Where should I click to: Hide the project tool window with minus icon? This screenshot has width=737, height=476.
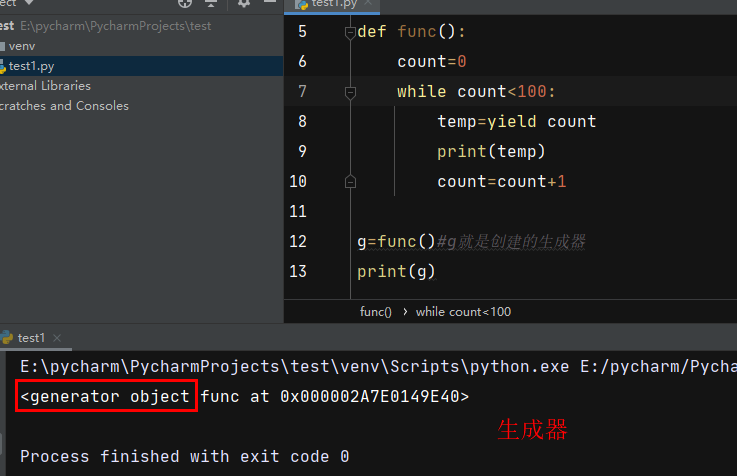270,2
